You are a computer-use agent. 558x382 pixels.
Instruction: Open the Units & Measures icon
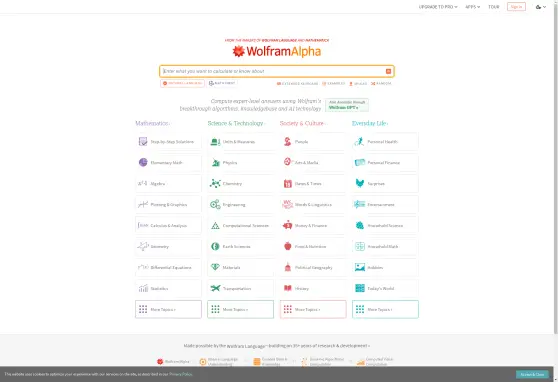215,142
